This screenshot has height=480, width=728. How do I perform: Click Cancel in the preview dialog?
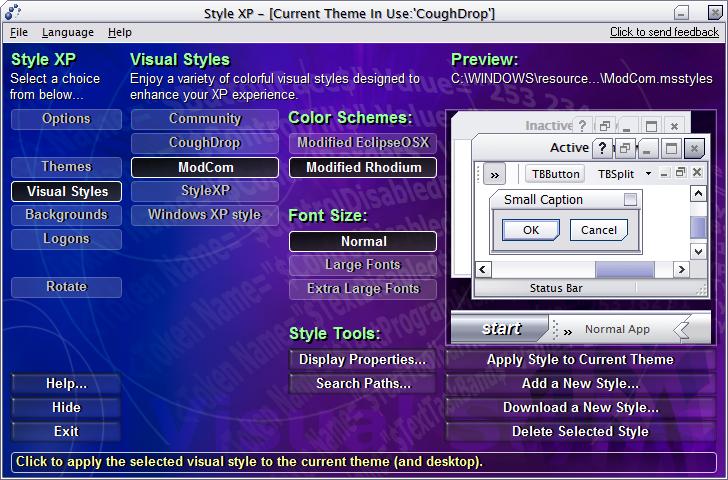pos(598,230)
